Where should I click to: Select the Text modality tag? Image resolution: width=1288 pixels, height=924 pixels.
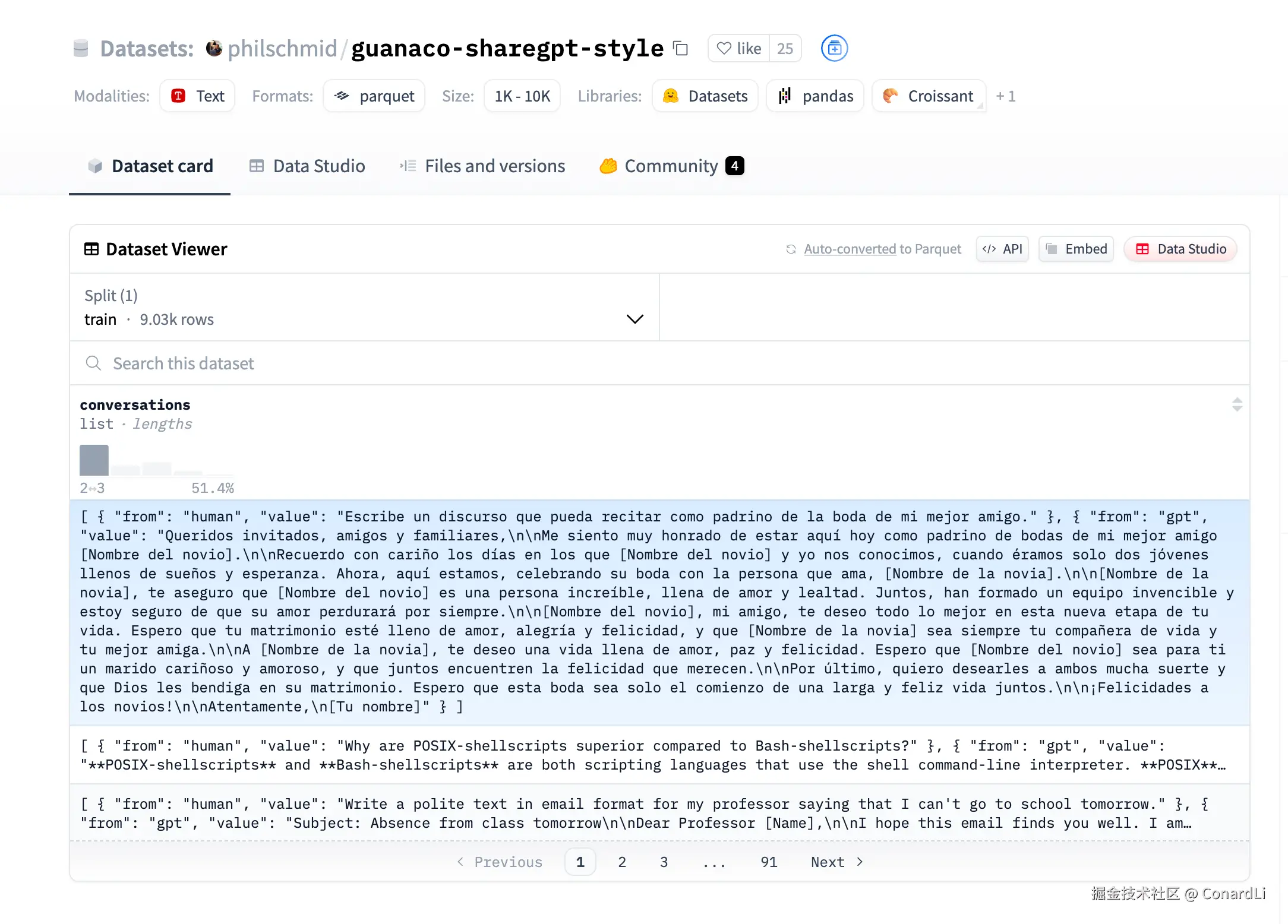(197, 96)
